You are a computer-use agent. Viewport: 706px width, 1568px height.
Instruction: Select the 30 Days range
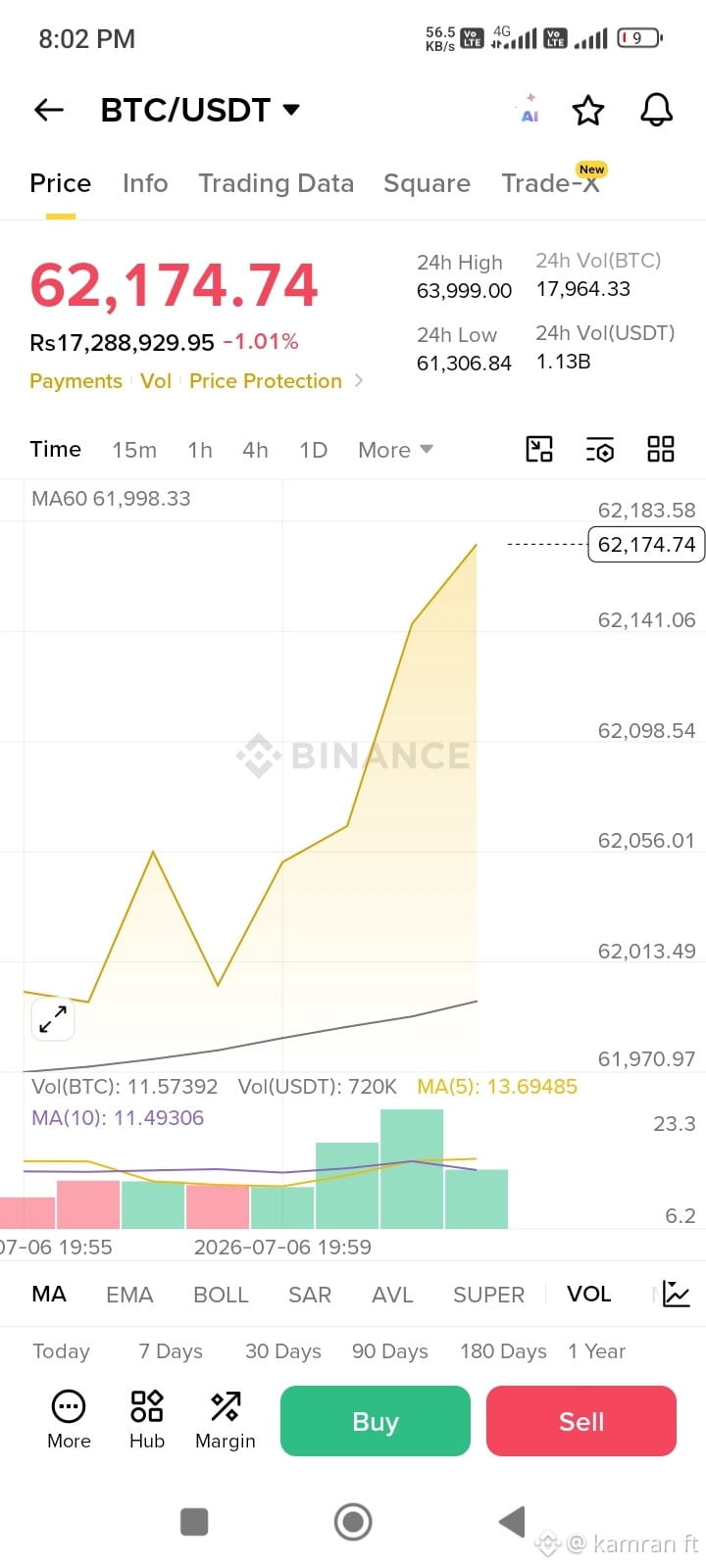(283, 1351)
